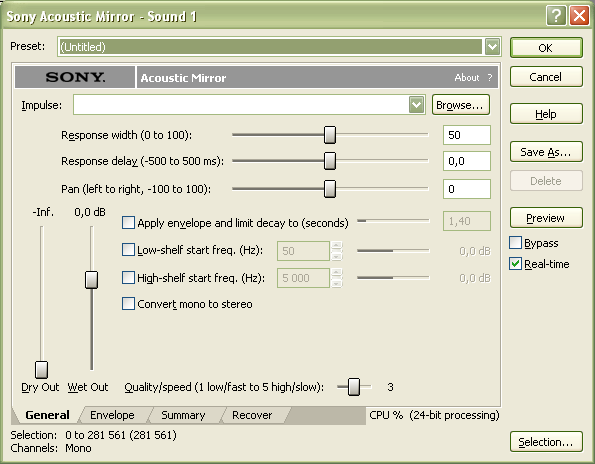Click the Low-shelf 0,0 dB gain readout
This screenshot has height=464, width=595.
(x=475, y=251)
